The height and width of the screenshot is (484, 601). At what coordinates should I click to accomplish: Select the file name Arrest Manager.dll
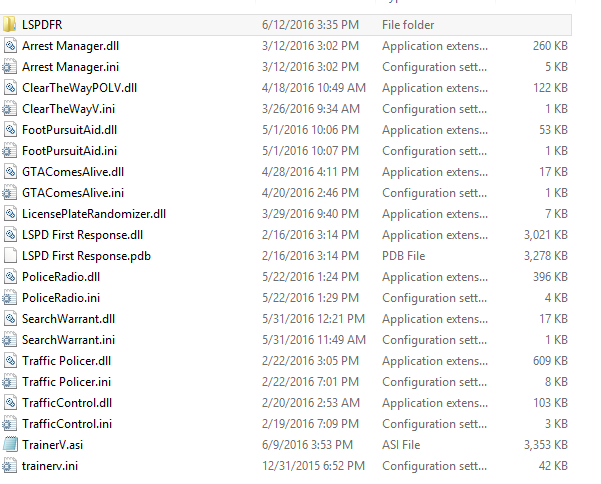[x=70, y=46]
